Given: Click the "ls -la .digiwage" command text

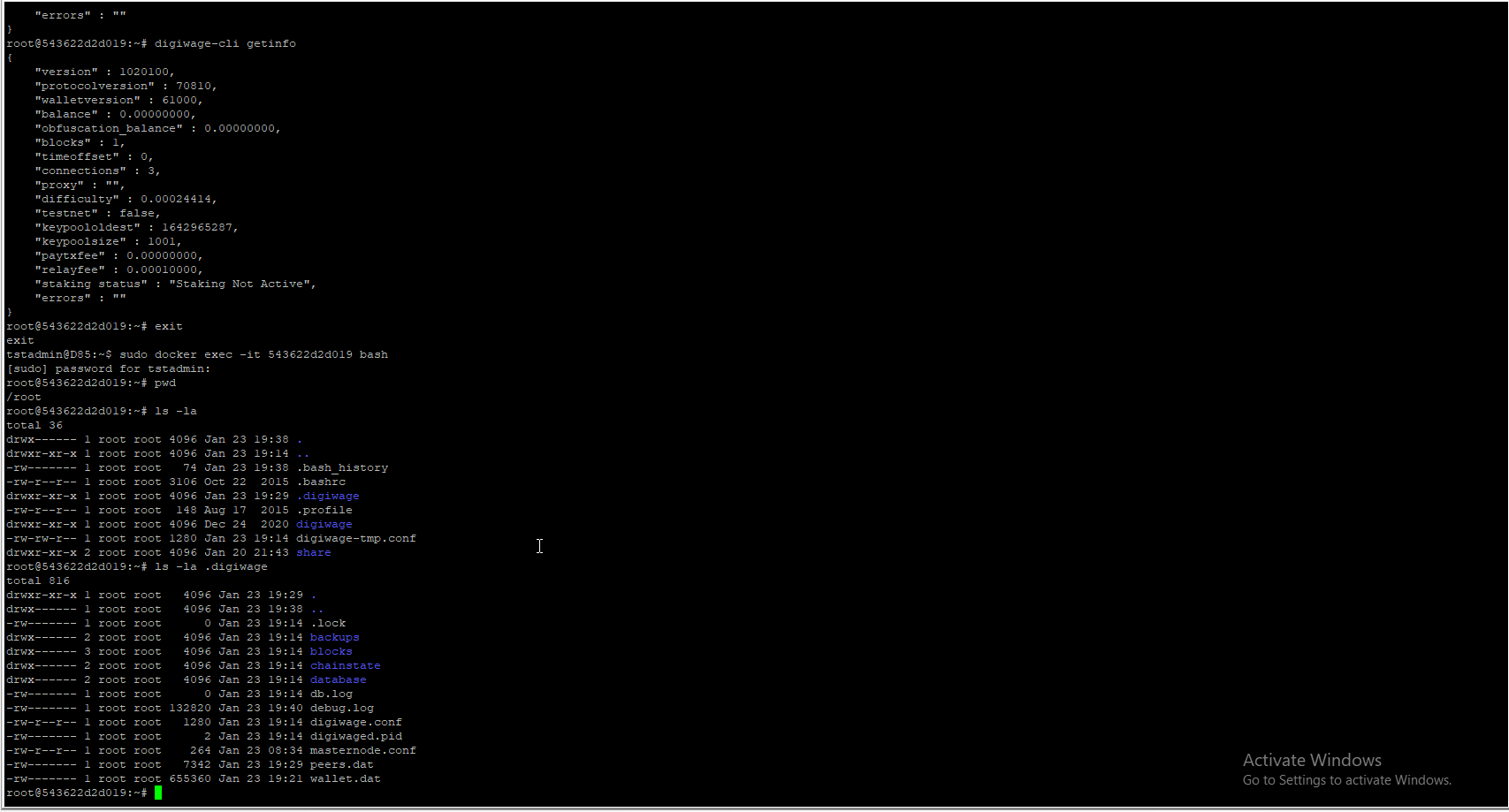Looking at the screenshot, I should (211, 566).
